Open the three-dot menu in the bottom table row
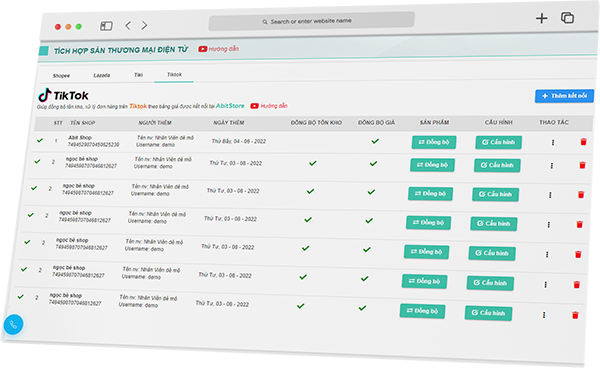This screenshot has width=600, height=368. pyautogui.click(x=544, y=315)
